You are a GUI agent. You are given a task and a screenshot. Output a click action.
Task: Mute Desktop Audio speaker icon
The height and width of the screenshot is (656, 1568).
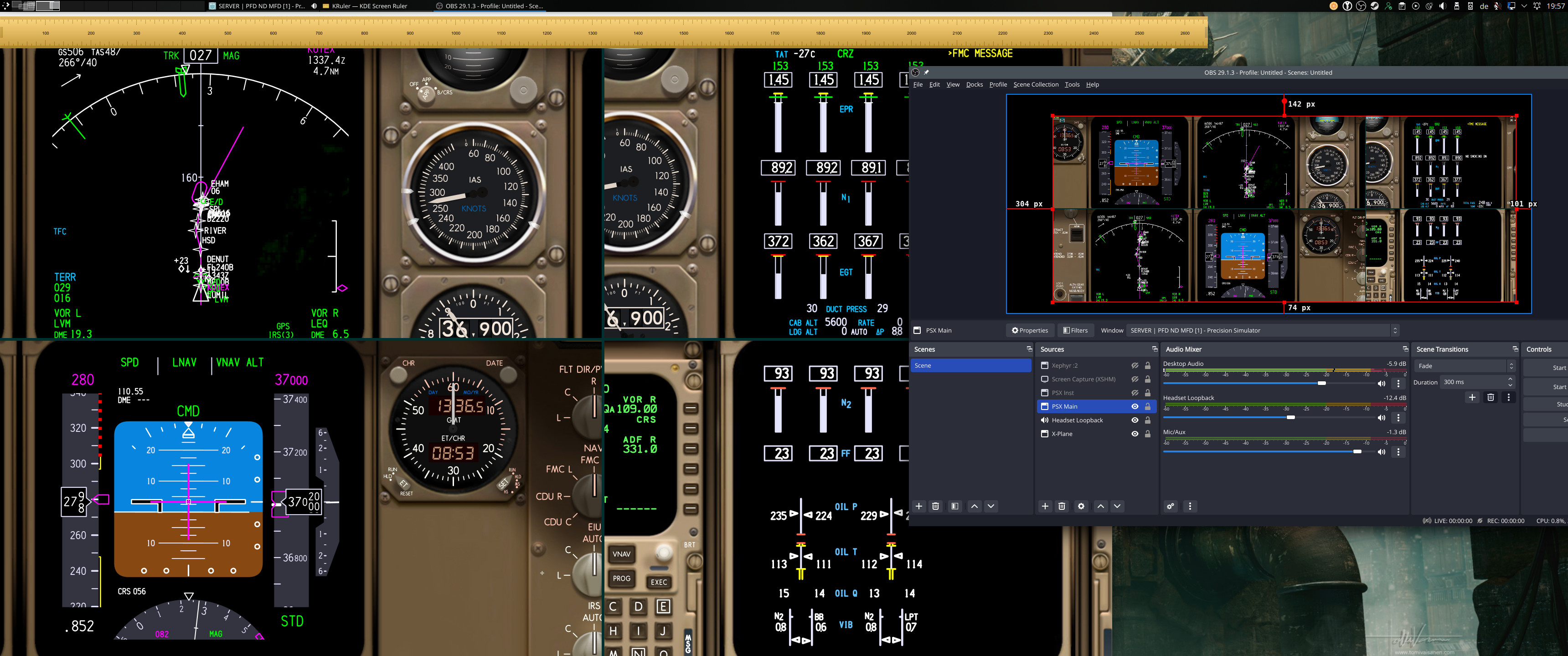[1381, 384]
